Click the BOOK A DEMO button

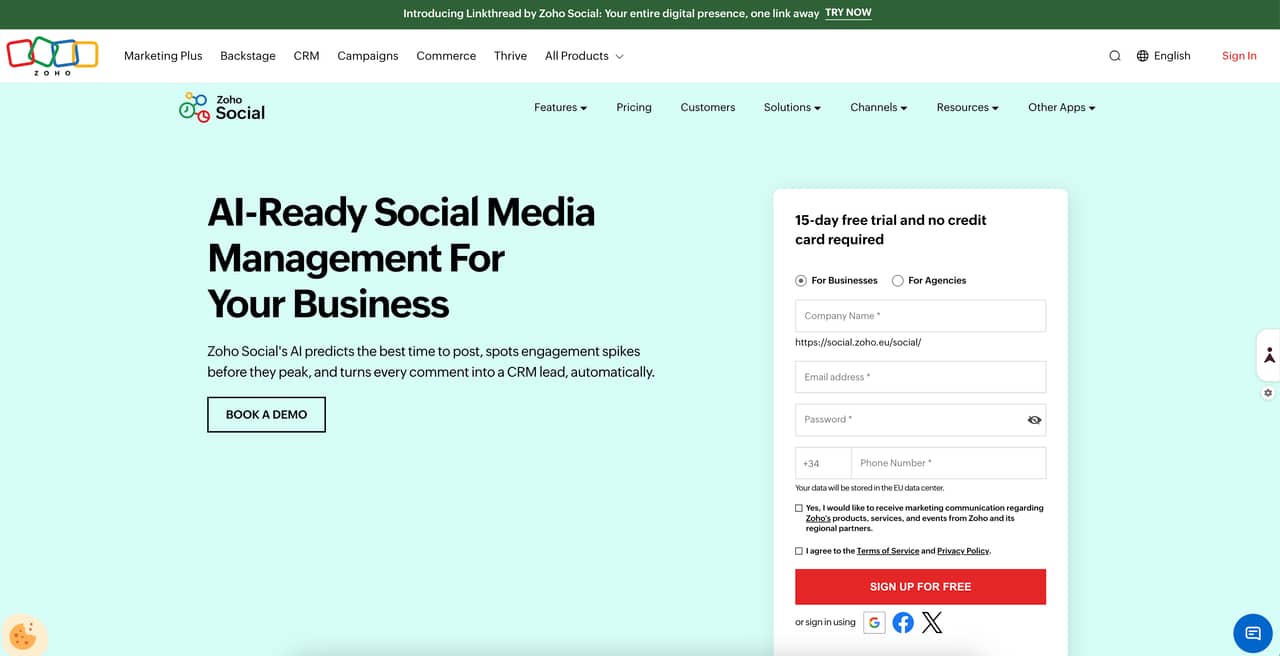(266, 414)
